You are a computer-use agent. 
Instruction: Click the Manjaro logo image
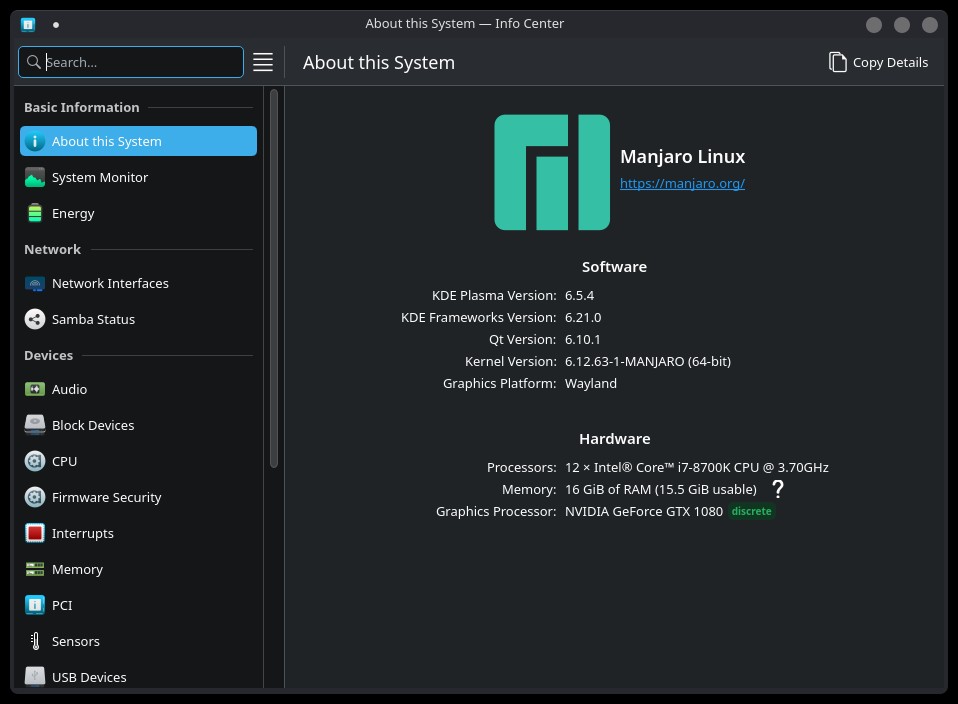point(552,172)
